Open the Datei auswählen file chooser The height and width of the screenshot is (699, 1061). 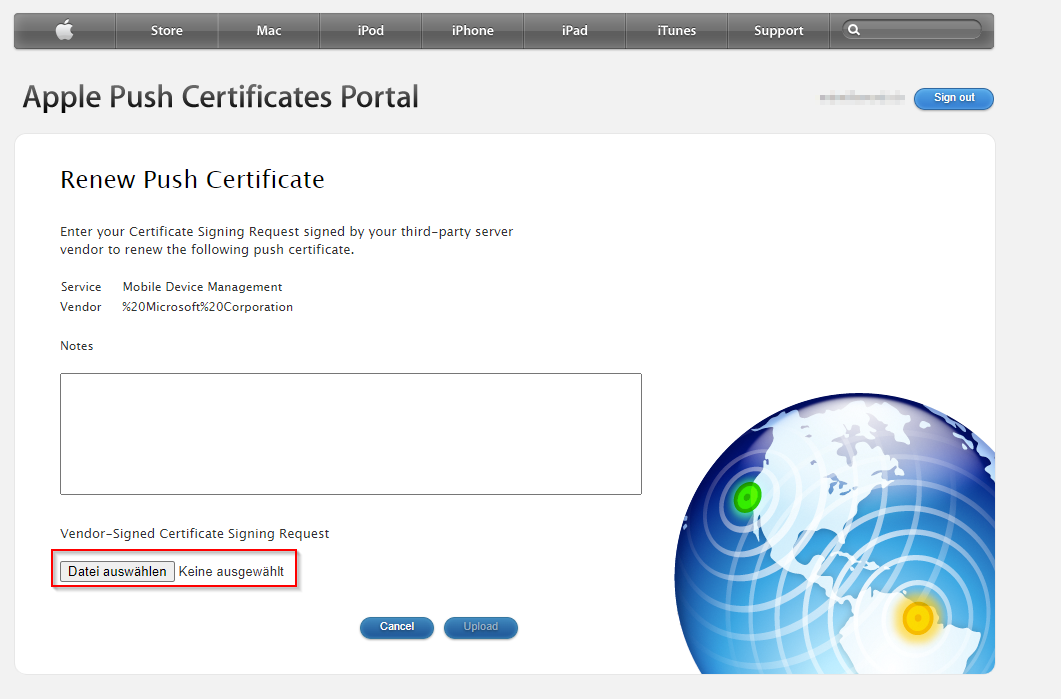point(116,571)
